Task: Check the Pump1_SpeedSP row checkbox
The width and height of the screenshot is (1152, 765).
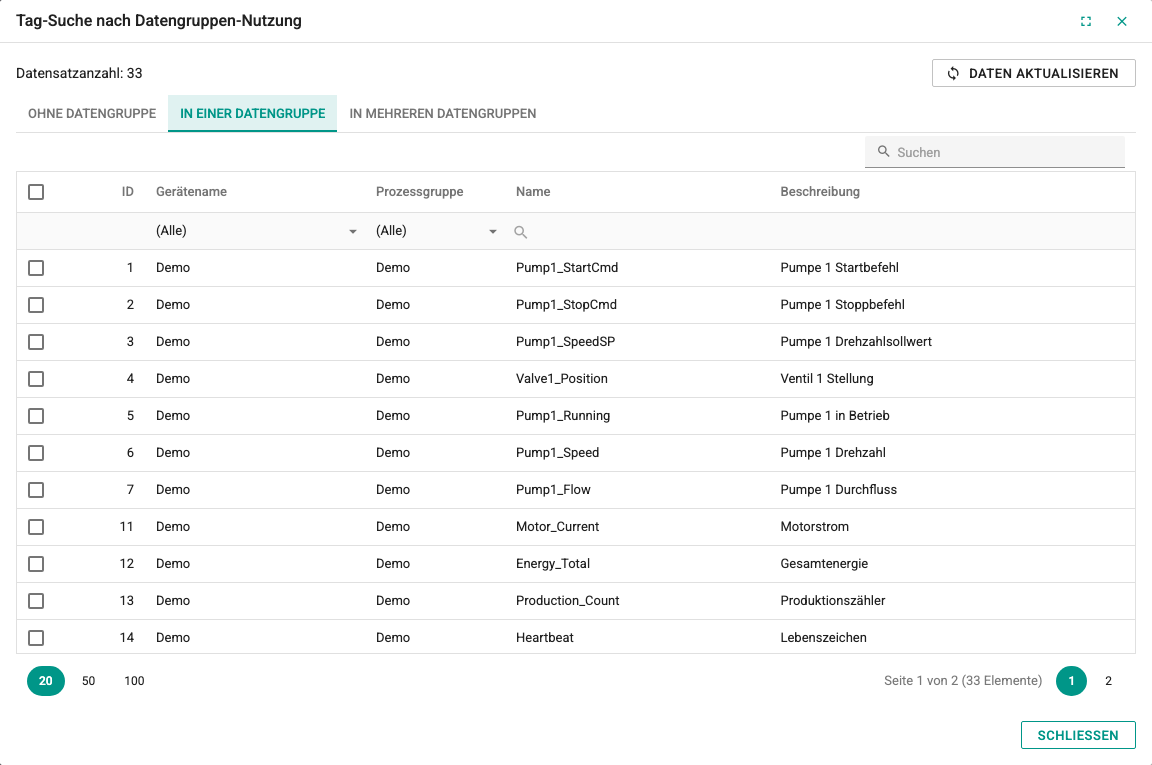Action: pos(36,342)
